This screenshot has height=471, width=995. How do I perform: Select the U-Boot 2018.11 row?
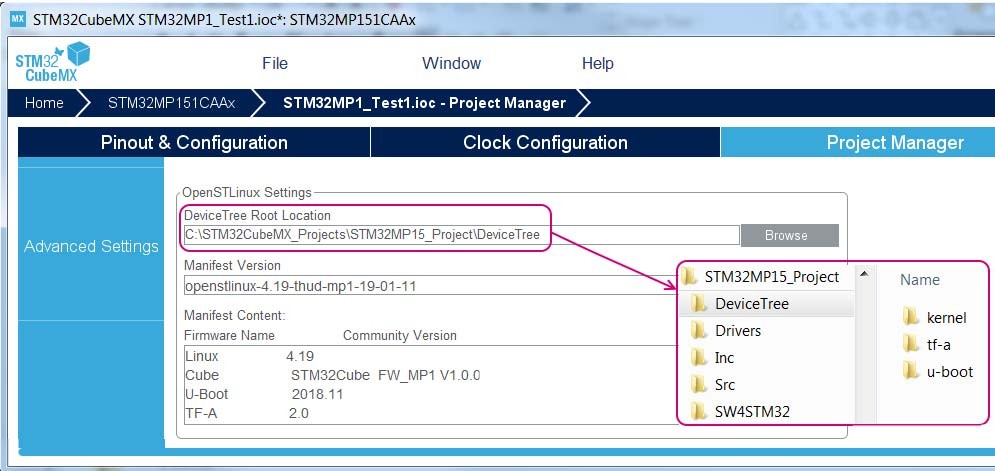click(x=430, y=394)
